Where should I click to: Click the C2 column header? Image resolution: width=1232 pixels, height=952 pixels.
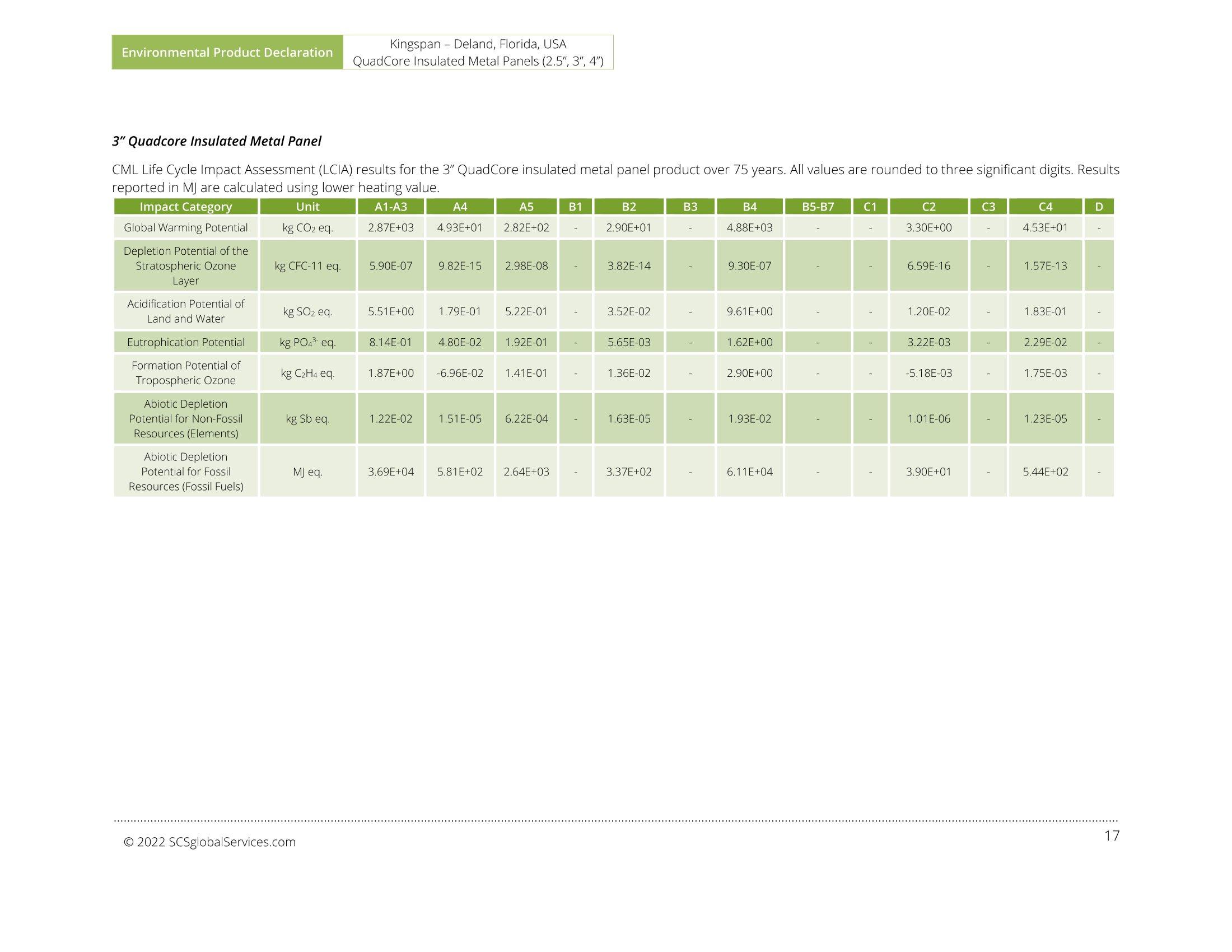click(x=928, y=207)
